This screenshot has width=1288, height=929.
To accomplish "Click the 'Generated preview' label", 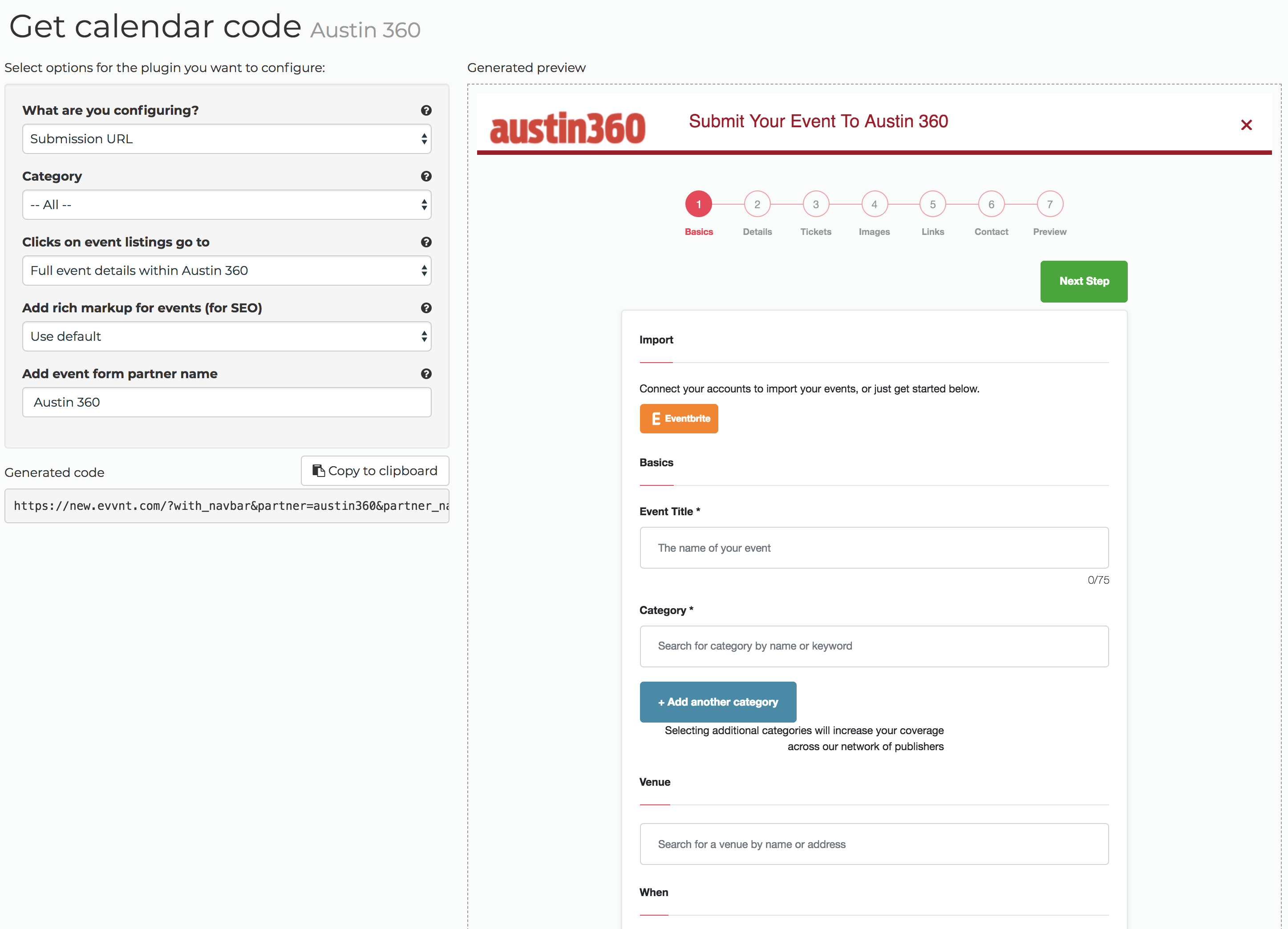I will [526, 68].
